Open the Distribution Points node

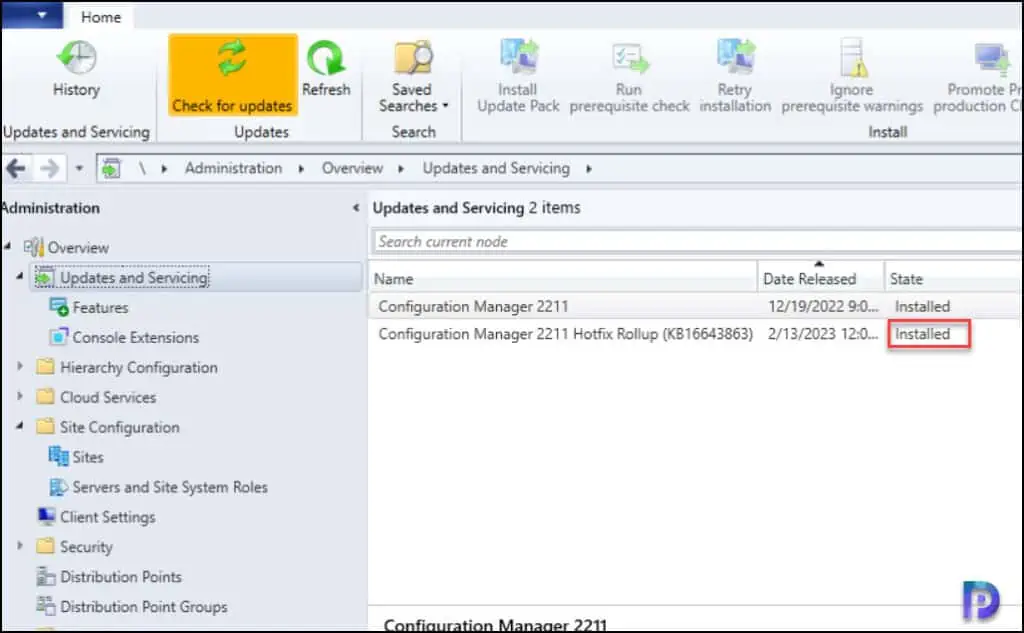pyautogui.click(x=121, y=577)
